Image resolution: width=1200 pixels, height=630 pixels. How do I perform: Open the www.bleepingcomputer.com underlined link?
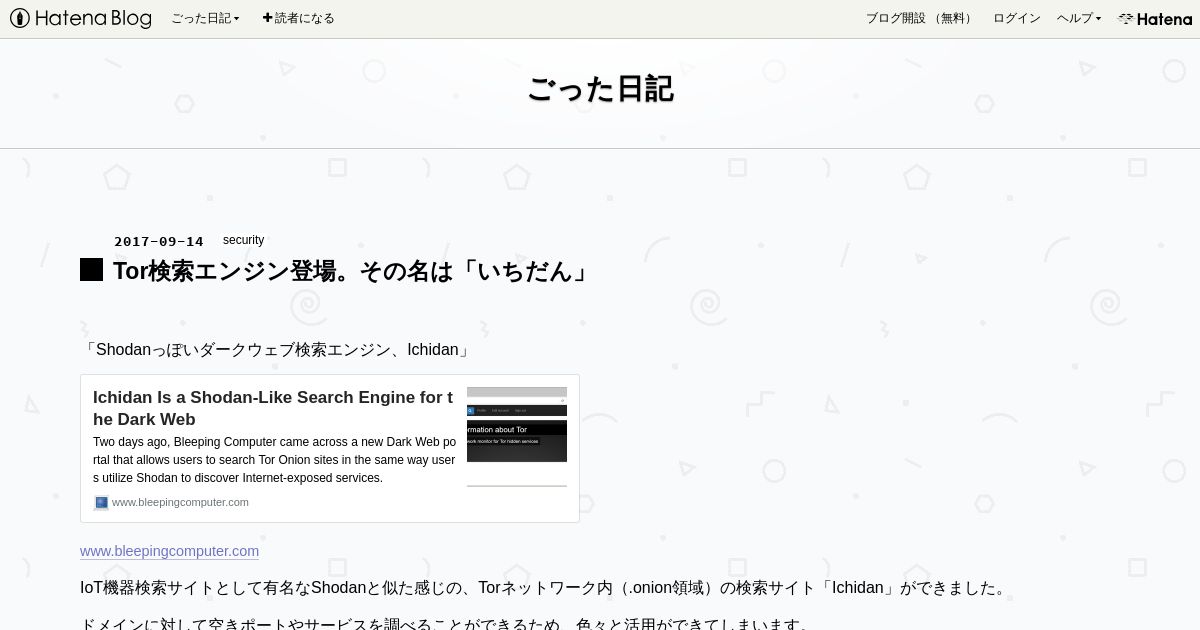click(x=169, y=551)
